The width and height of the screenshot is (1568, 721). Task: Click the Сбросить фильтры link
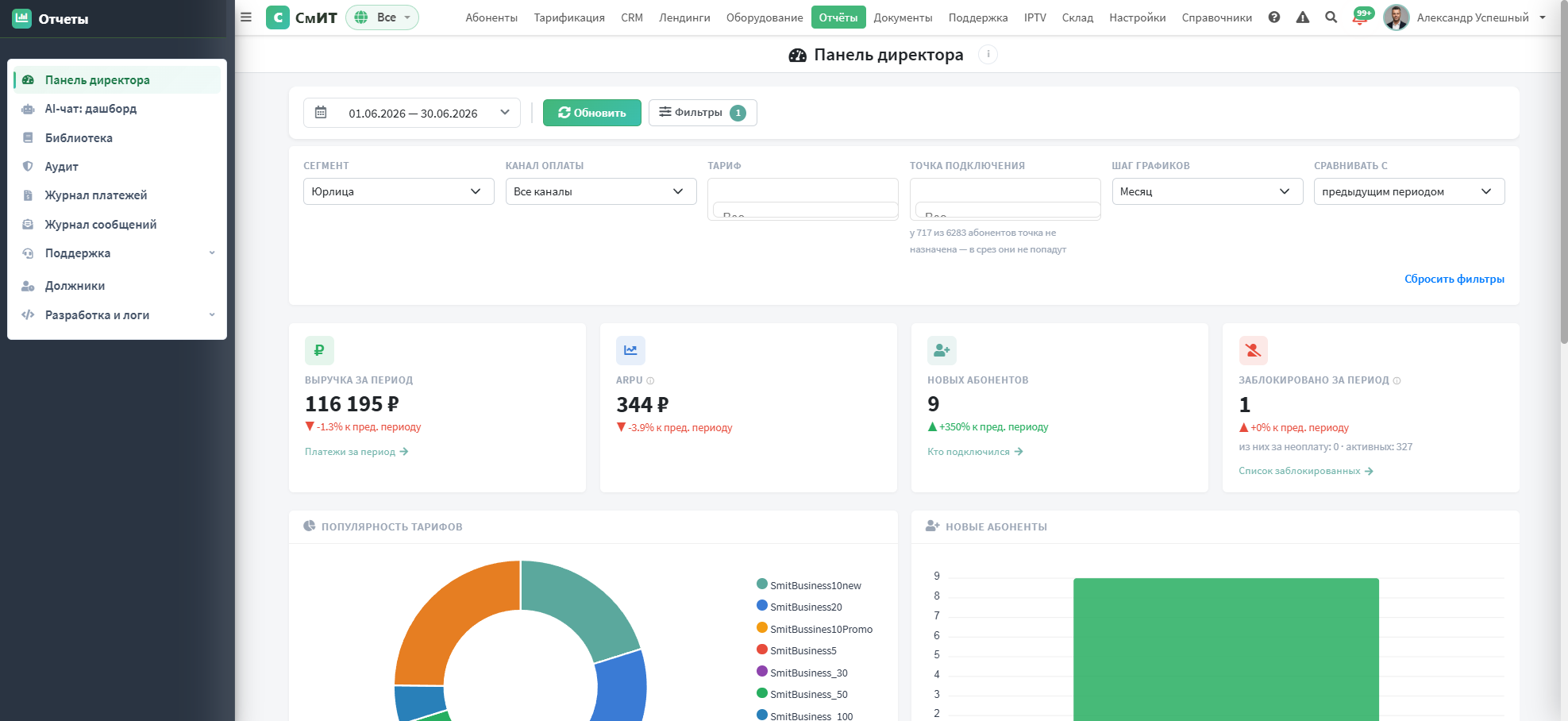1454,279
